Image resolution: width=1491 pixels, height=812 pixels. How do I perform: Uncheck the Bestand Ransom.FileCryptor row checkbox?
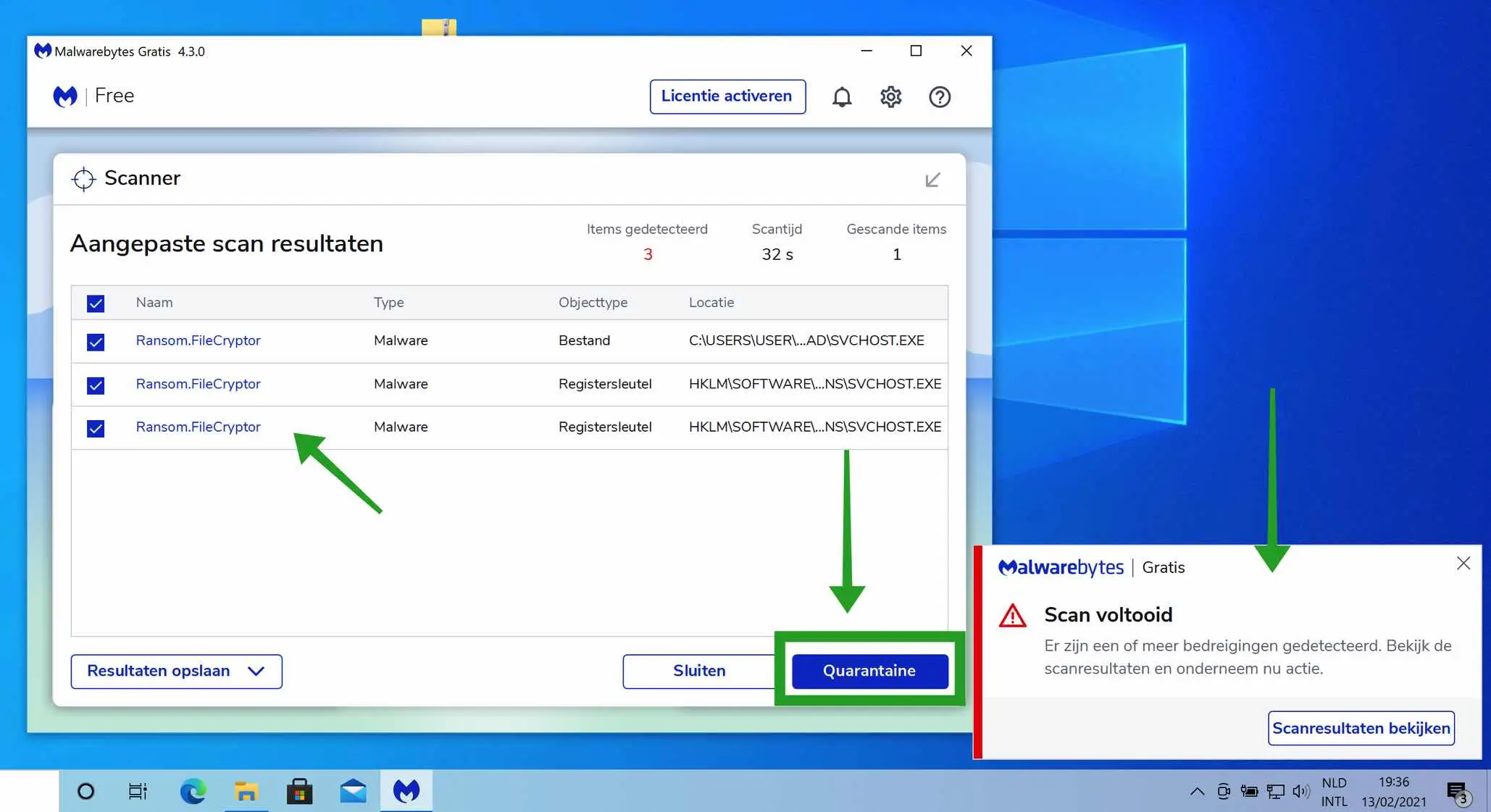coord(96,342)
